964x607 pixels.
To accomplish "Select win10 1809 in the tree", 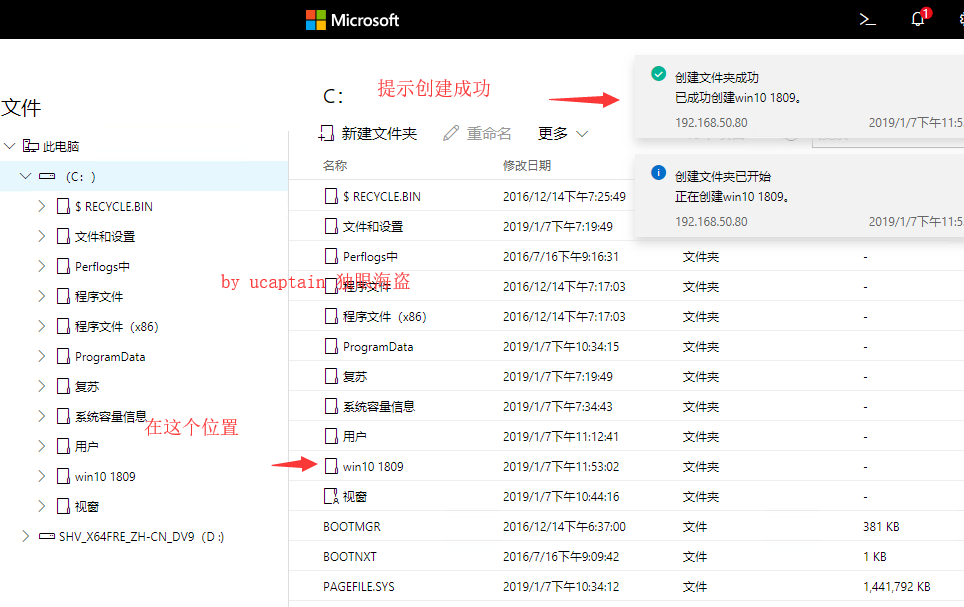I will (105, 477).
